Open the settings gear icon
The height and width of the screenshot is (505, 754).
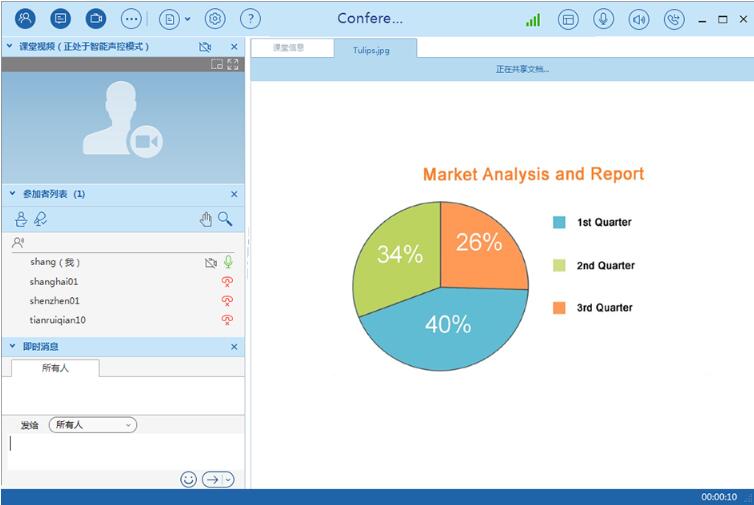coord(215,18)
